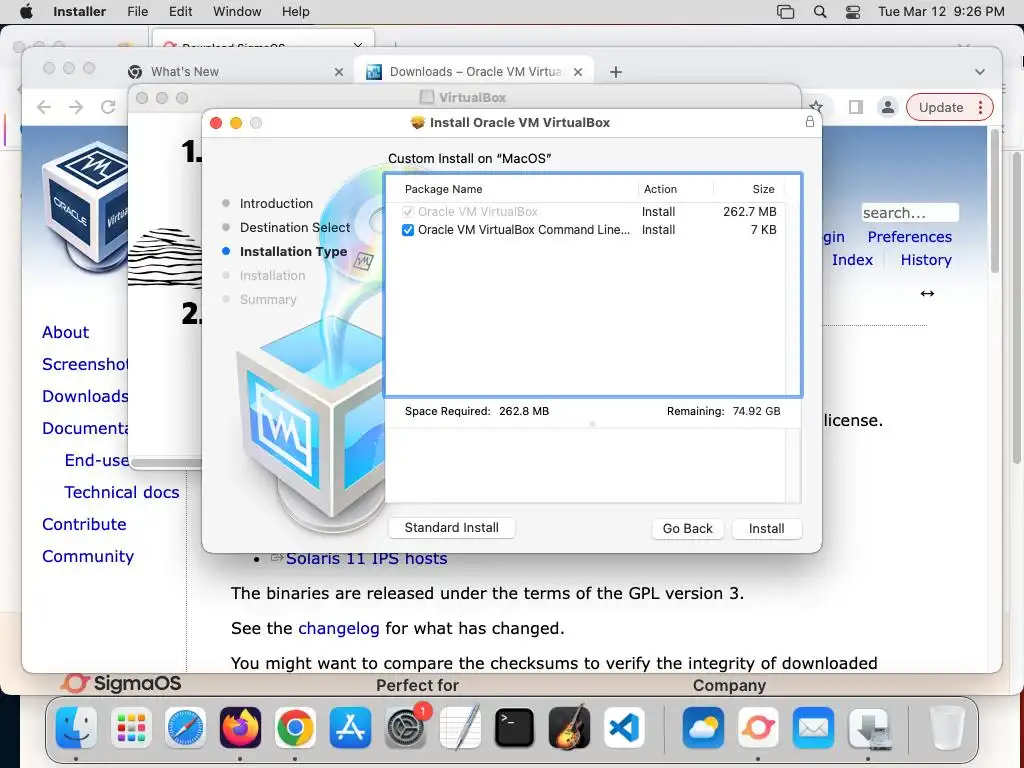Open Launchpad in the dock
This screenshot has width=1024, height=768.
131,728
